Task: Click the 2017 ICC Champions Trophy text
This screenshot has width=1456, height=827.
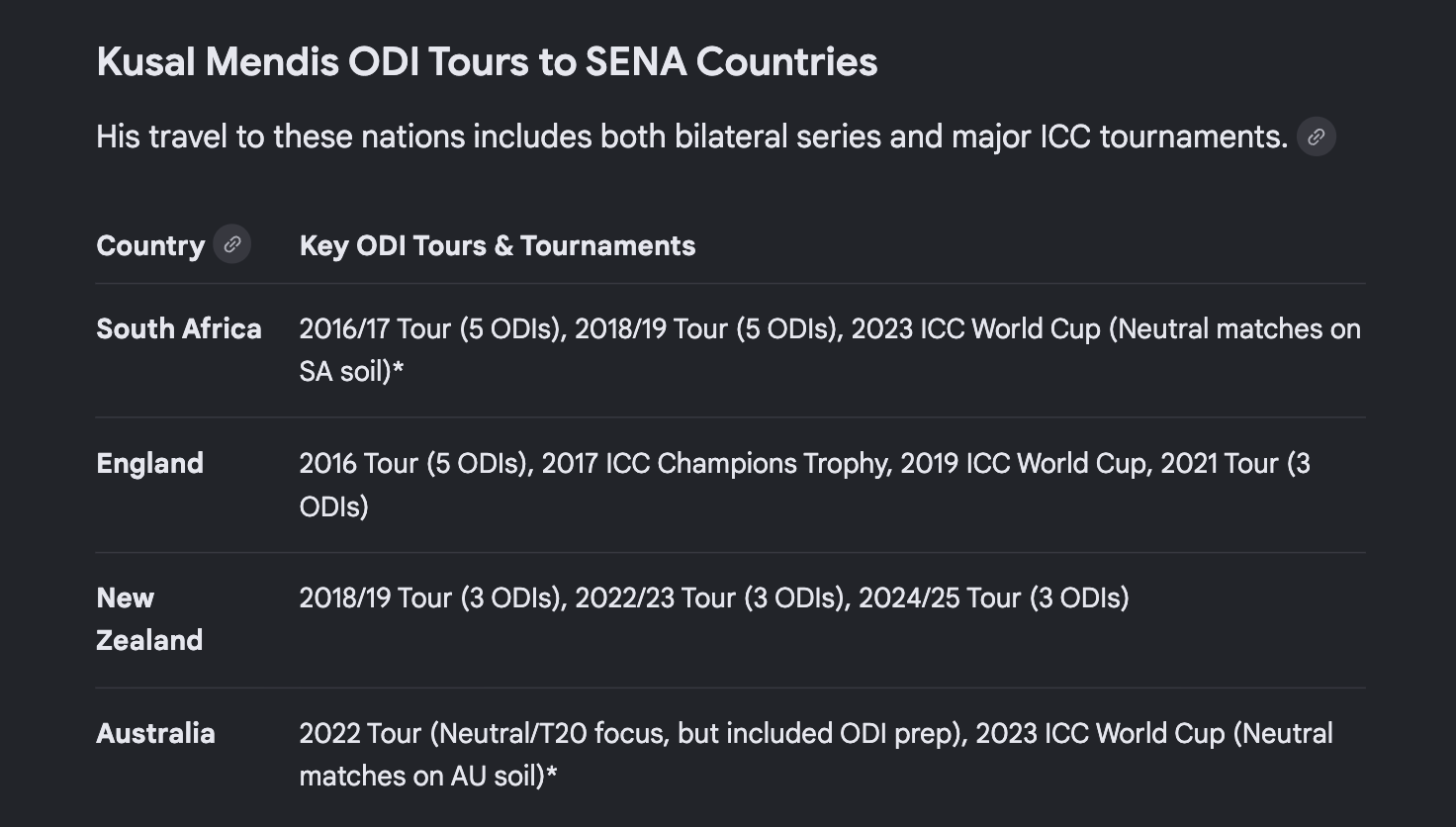Action: click(716, 463)
